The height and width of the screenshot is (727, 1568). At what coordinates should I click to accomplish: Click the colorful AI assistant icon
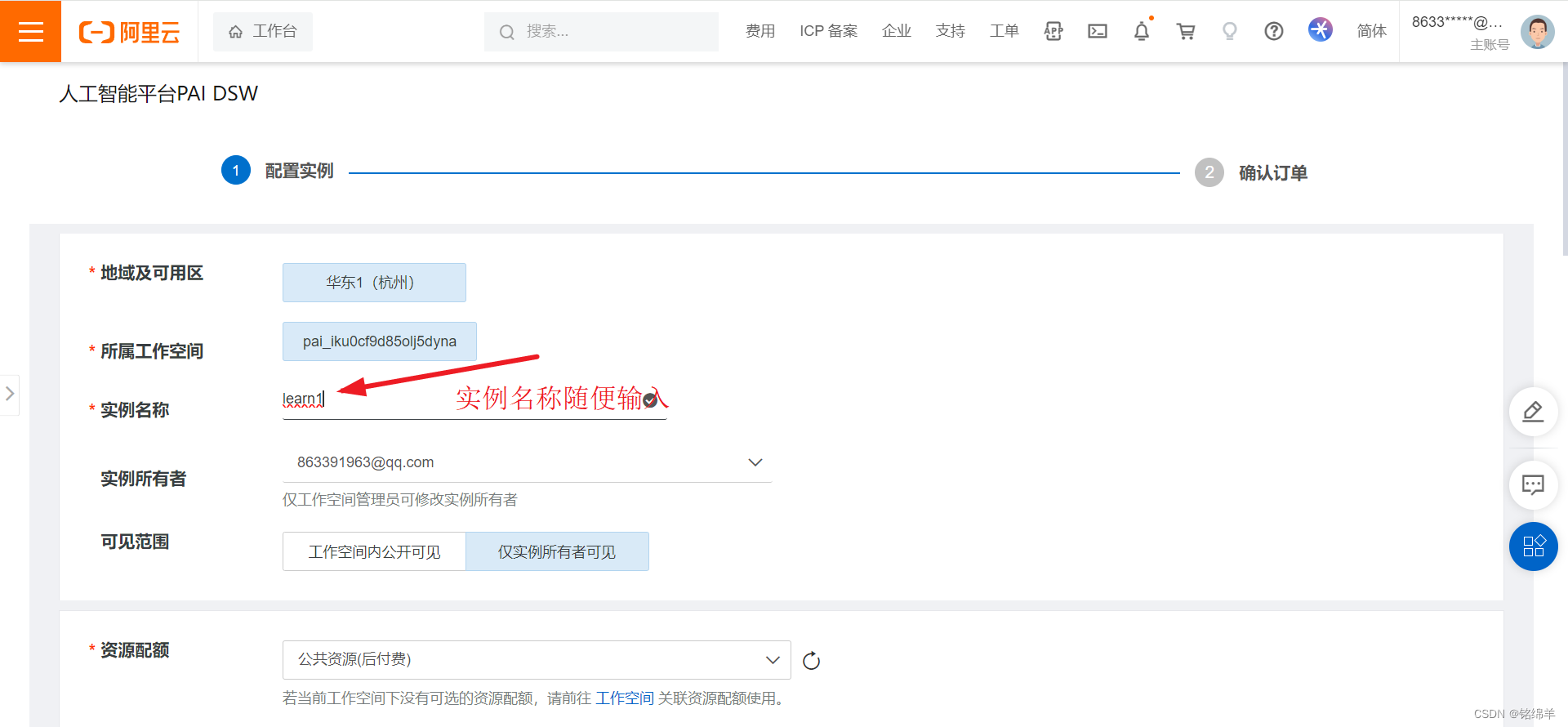1320,29
